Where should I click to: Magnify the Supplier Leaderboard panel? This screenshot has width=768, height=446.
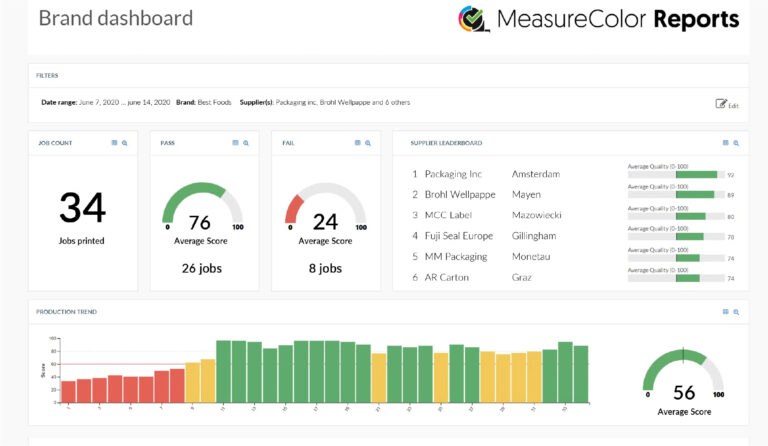[x=736, y=143]
